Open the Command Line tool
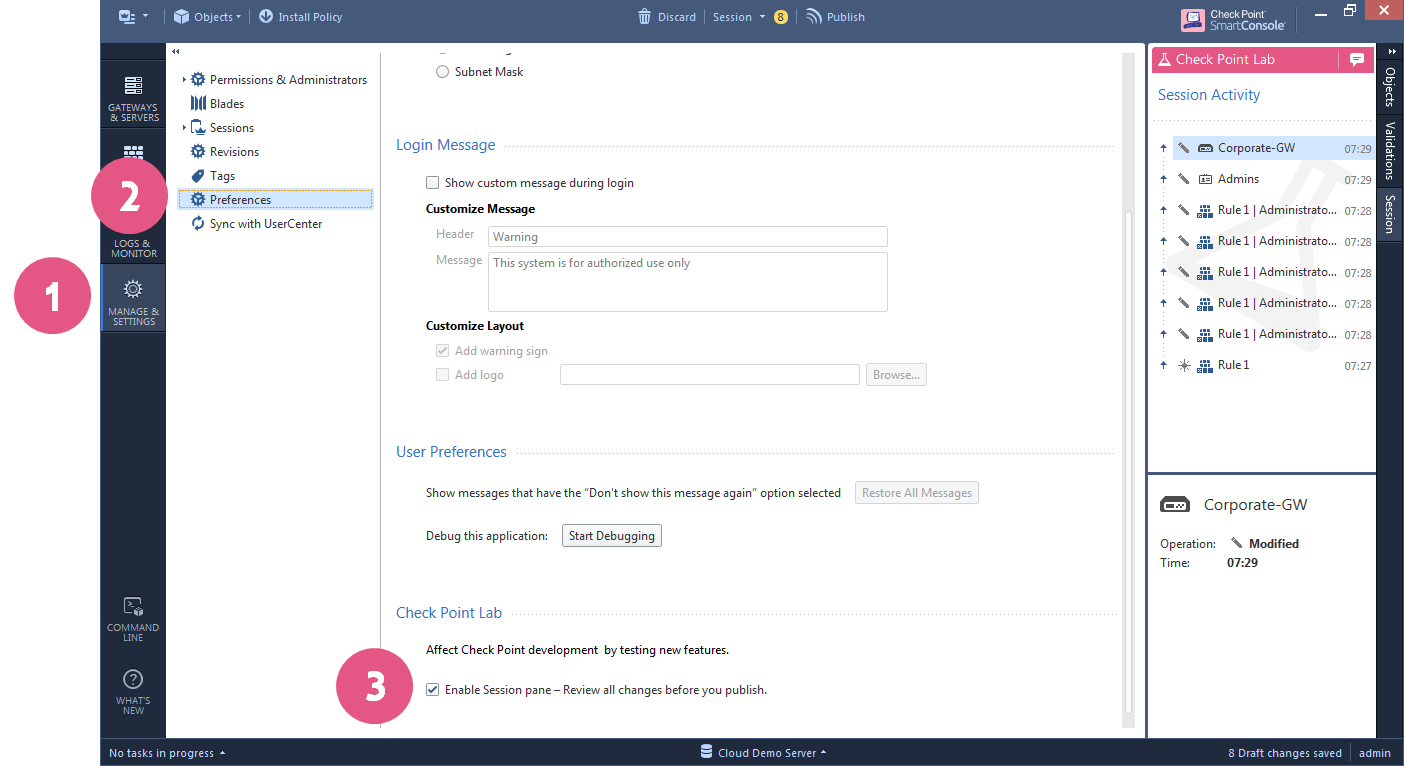Screen dimensions: 1404x766 coord(133,618)
